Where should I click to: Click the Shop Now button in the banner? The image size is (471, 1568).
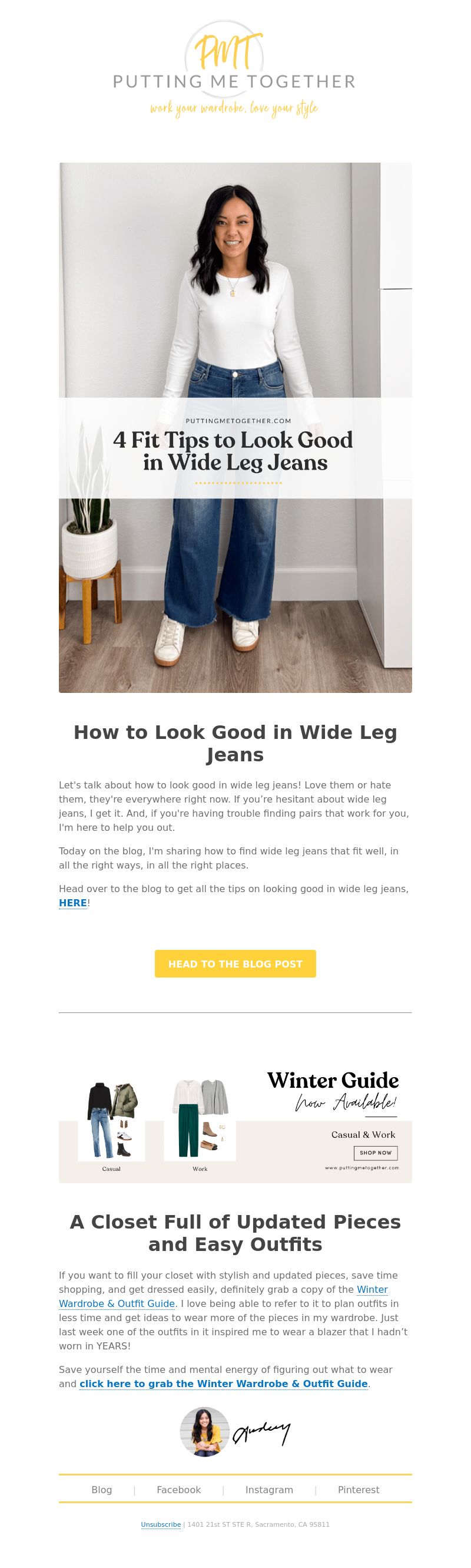tap(376, 1153)
